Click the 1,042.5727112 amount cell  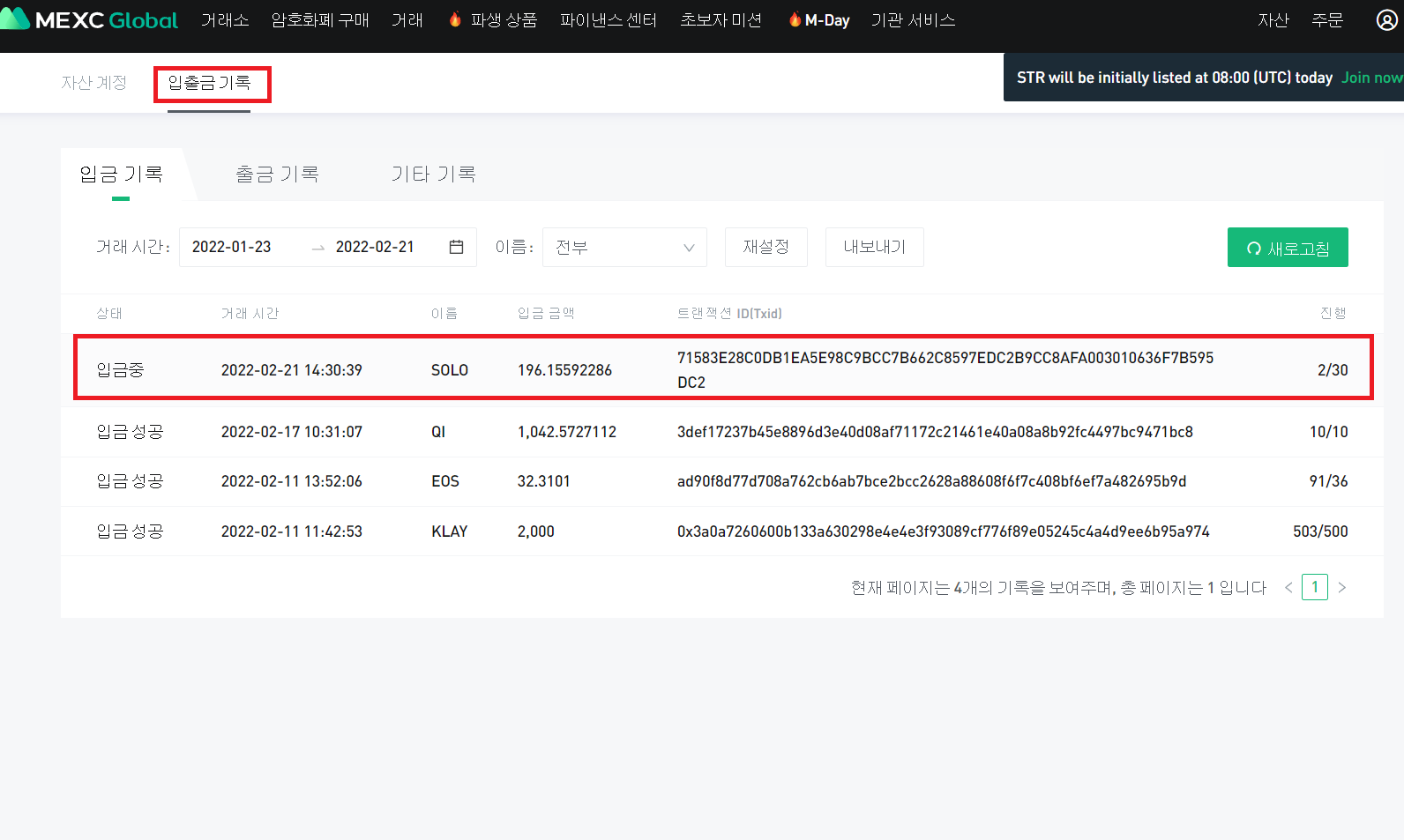[x=567, y=432]
